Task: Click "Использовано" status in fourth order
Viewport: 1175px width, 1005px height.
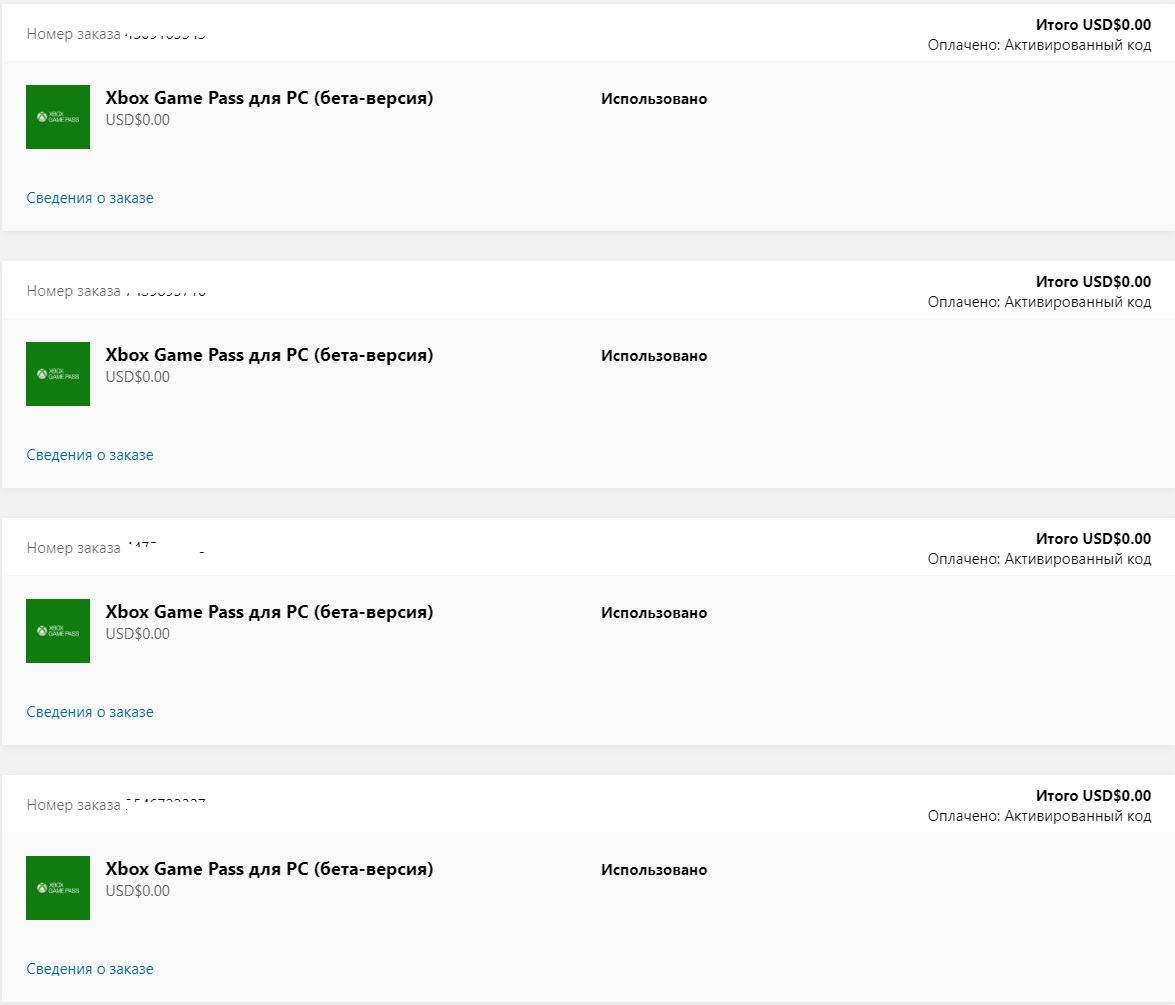Action: [x=654, y=870]
